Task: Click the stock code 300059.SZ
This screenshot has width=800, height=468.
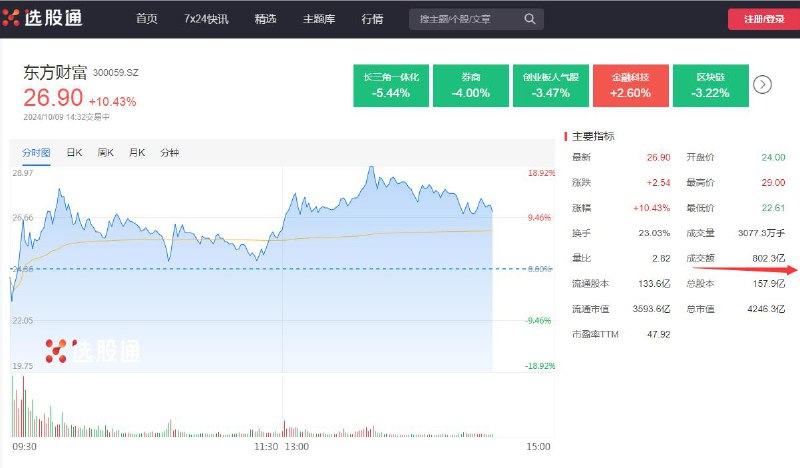Action: [x=116, y=73]
